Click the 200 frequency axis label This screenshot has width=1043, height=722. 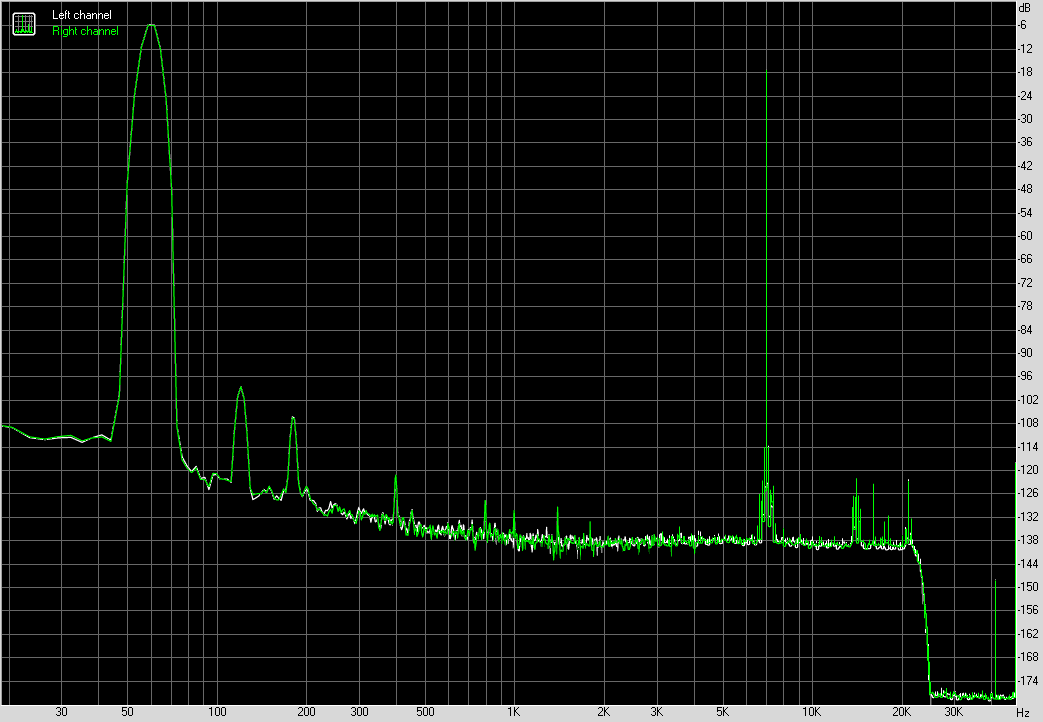pos(306,712)
